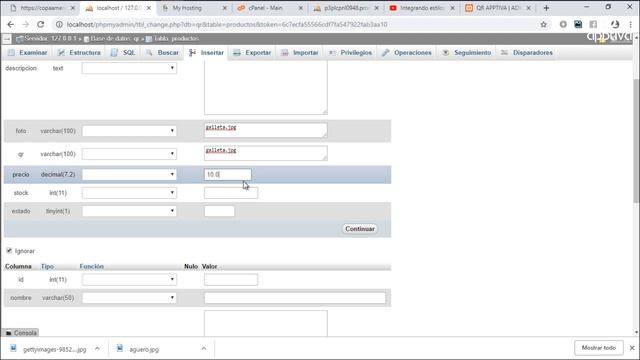The height and width of the screenshot is (360, 640).
Task: Focus the foto value field
Action: point(266,130)
